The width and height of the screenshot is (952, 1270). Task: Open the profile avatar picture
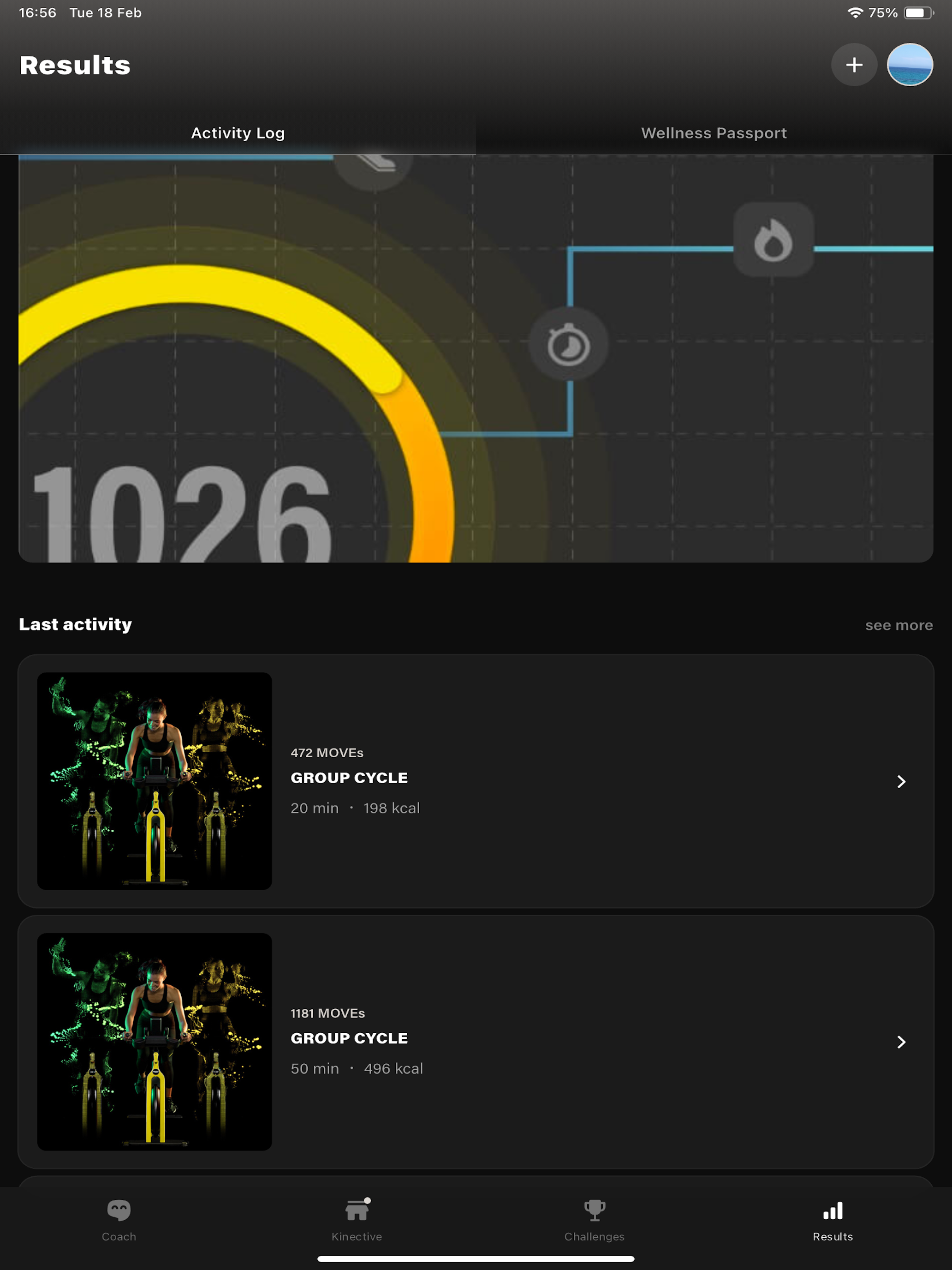click(x=910, y=65)
